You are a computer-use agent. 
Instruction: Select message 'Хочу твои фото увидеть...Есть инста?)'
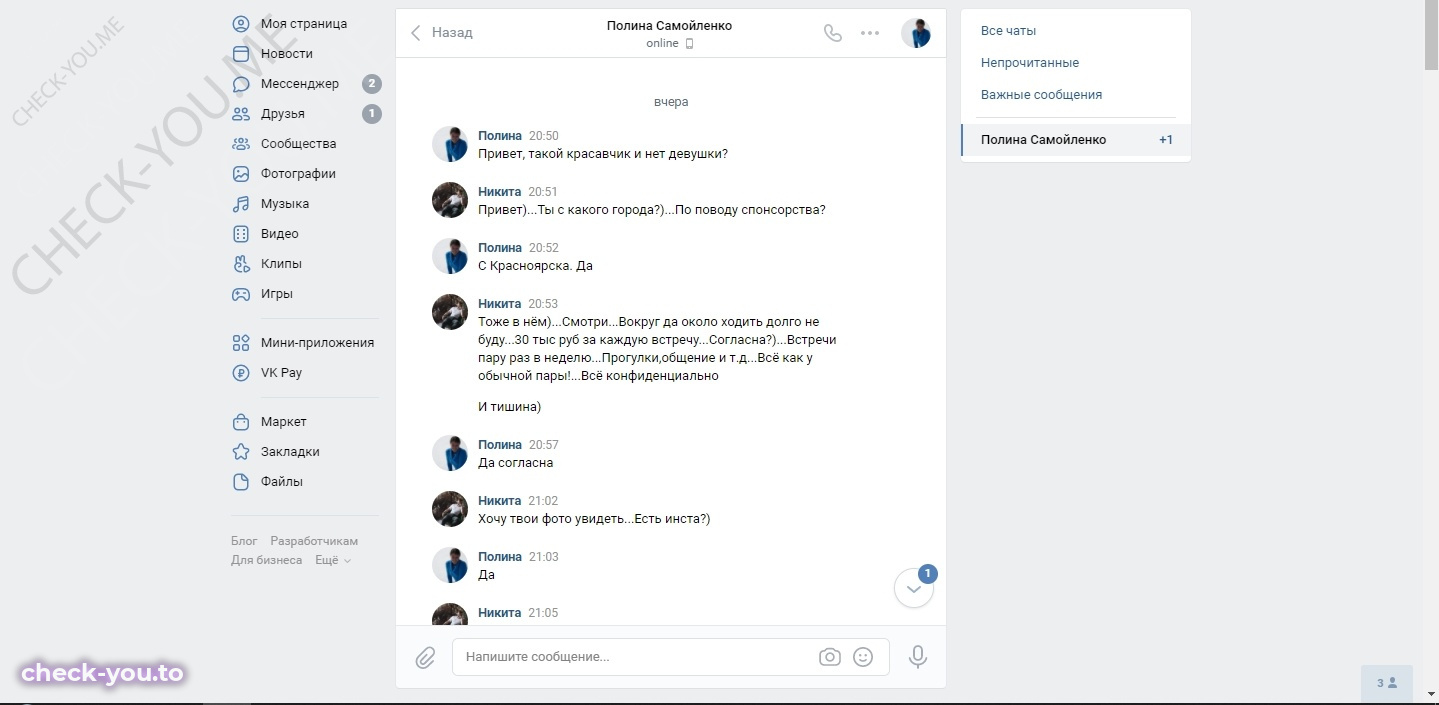click(x=594, y=519)
